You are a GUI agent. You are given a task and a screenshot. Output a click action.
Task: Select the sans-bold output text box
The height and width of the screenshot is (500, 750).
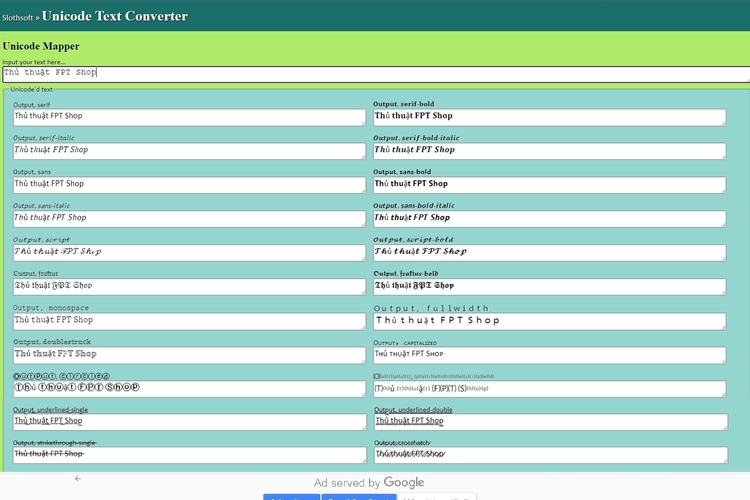coord(550,185)
